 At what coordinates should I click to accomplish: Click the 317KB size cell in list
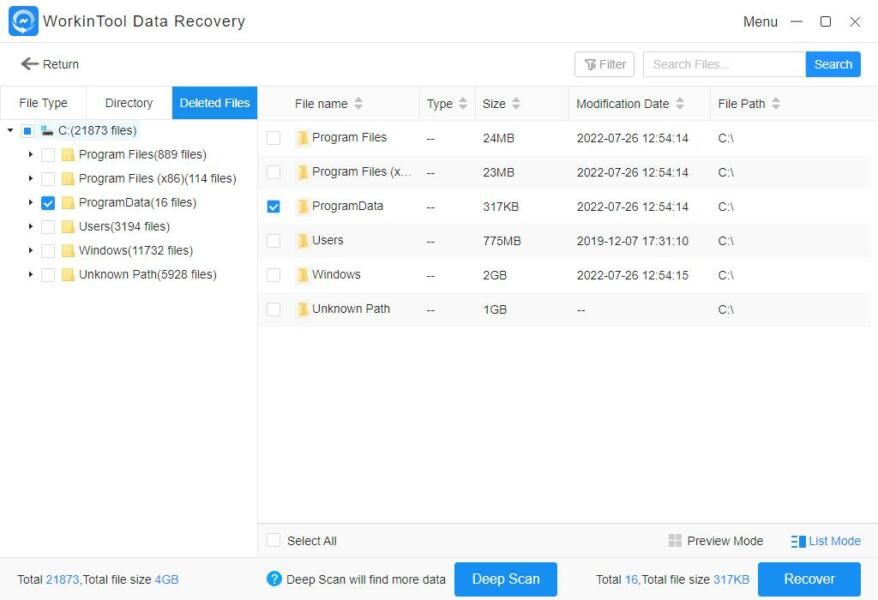501,207
